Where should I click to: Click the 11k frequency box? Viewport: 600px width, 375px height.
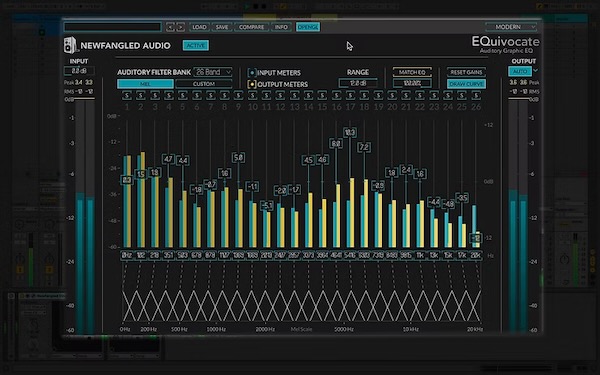(x=420, y=255)
